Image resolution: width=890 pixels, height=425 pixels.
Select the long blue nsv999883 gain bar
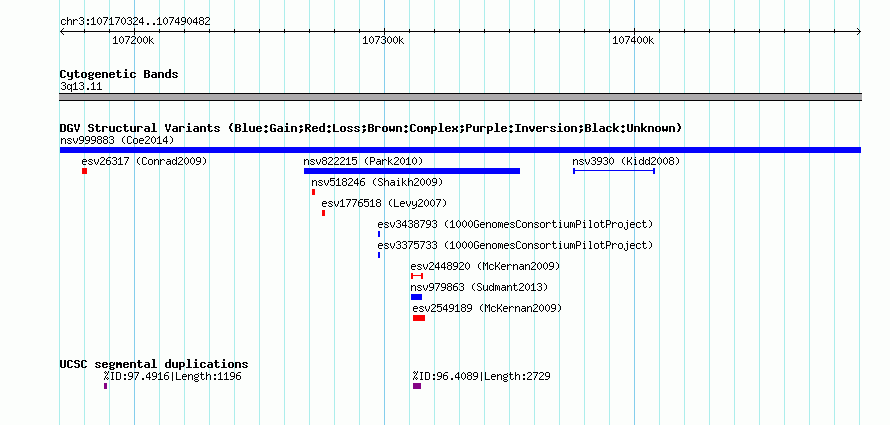coord(460,150)
